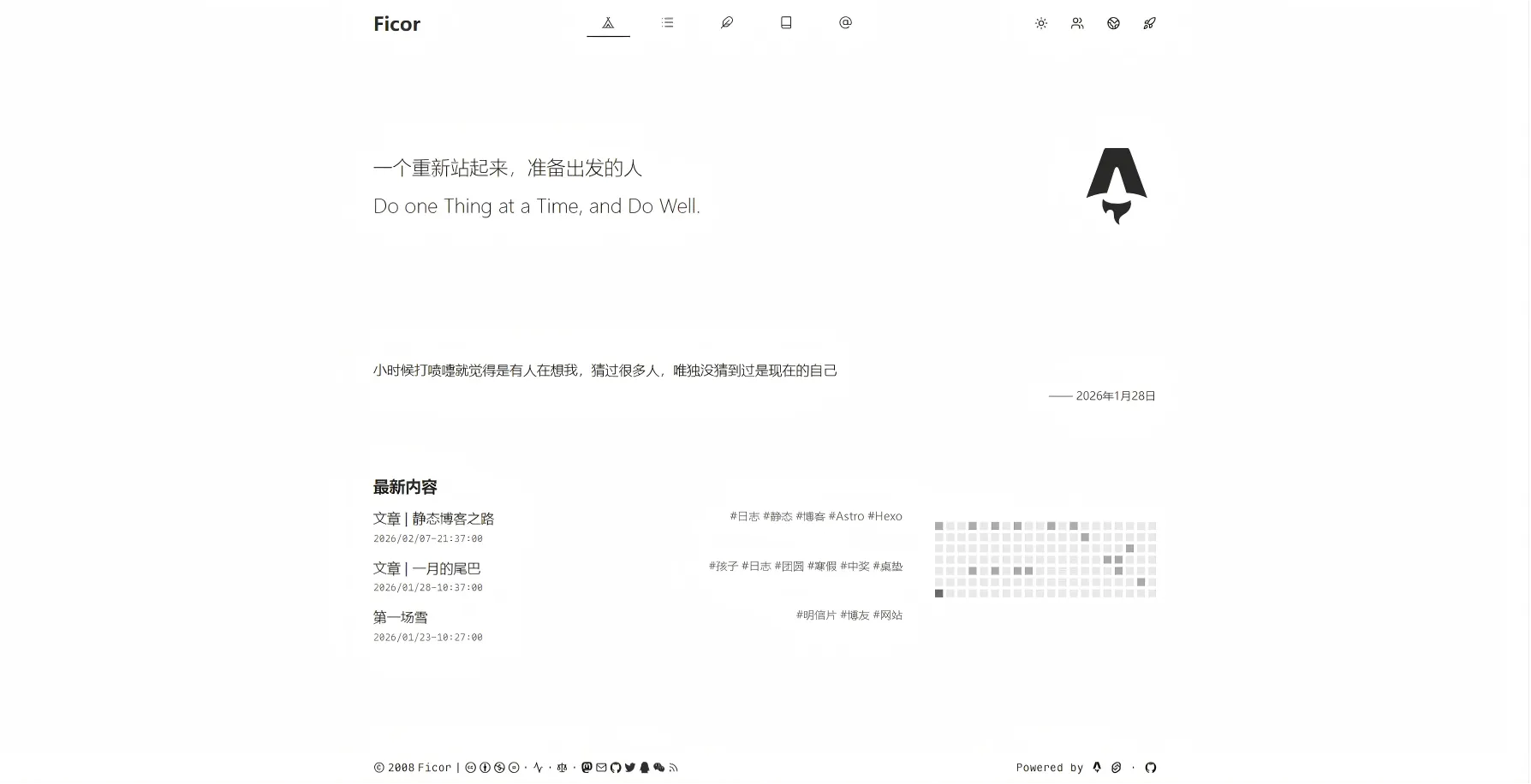The image size is (1531, 784).
Task: Click the large Astro logo image
Action: click(x=1117, y=186)
